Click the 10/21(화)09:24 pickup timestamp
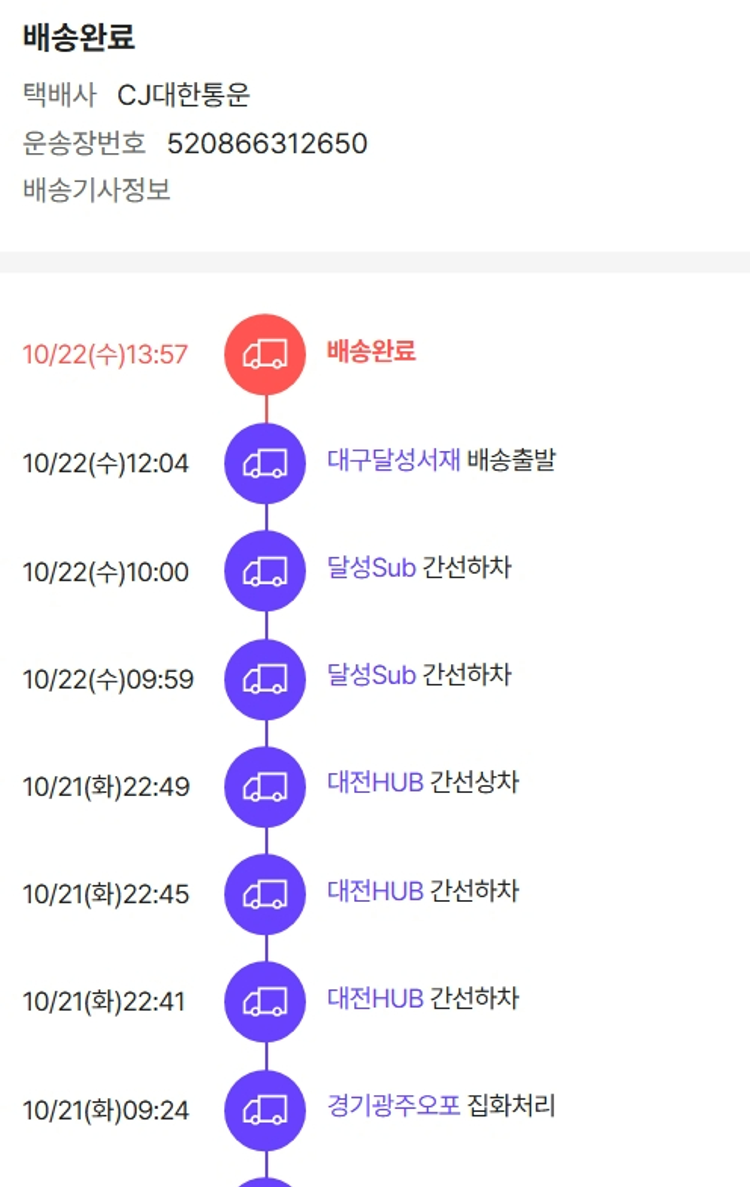The height and width of the screenshot is (1187, 750). click(x=105, y=1110)
